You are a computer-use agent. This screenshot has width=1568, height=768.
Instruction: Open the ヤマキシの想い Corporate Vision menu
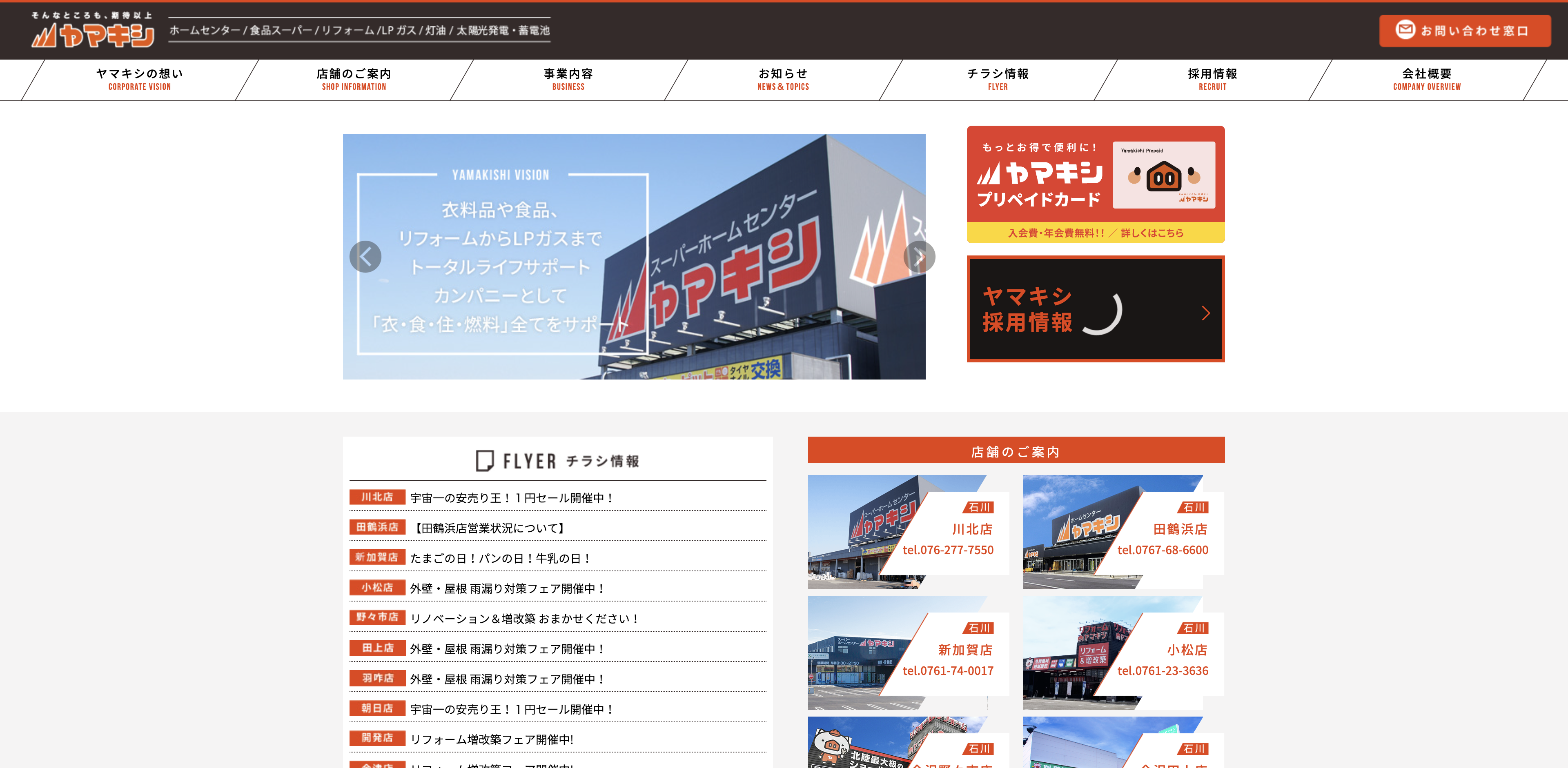point(139,80)
